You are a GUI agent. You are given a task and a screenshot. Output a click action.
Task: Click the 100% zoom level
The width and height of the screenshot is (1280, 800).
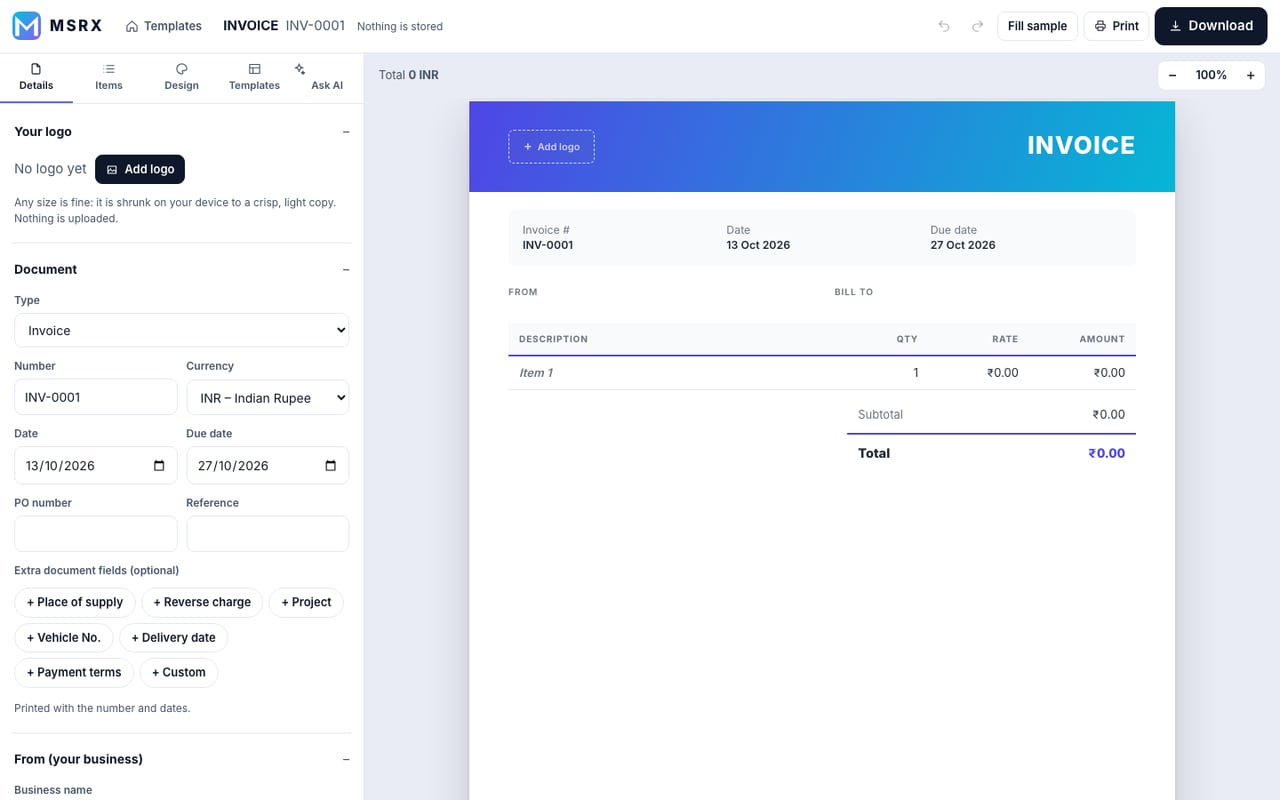point(1211,75)
